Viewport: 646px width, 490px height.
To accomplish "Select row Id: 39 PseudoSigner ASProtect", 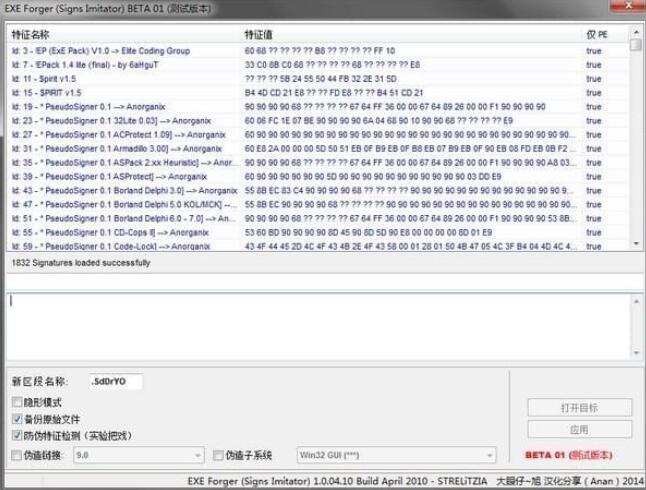I will click(318, 177).
